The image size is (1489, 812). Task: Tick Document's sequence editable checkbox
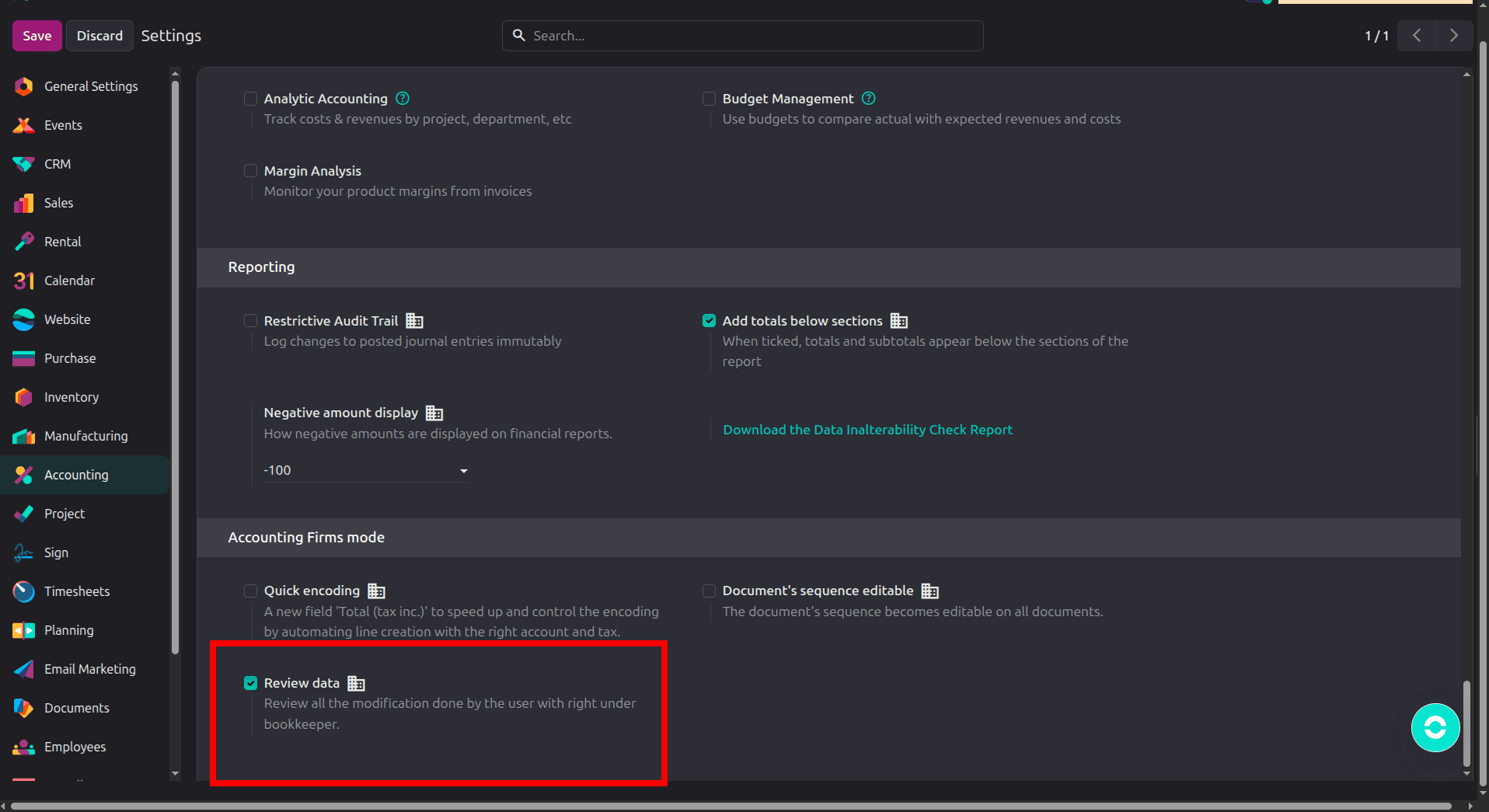(709, 591)
